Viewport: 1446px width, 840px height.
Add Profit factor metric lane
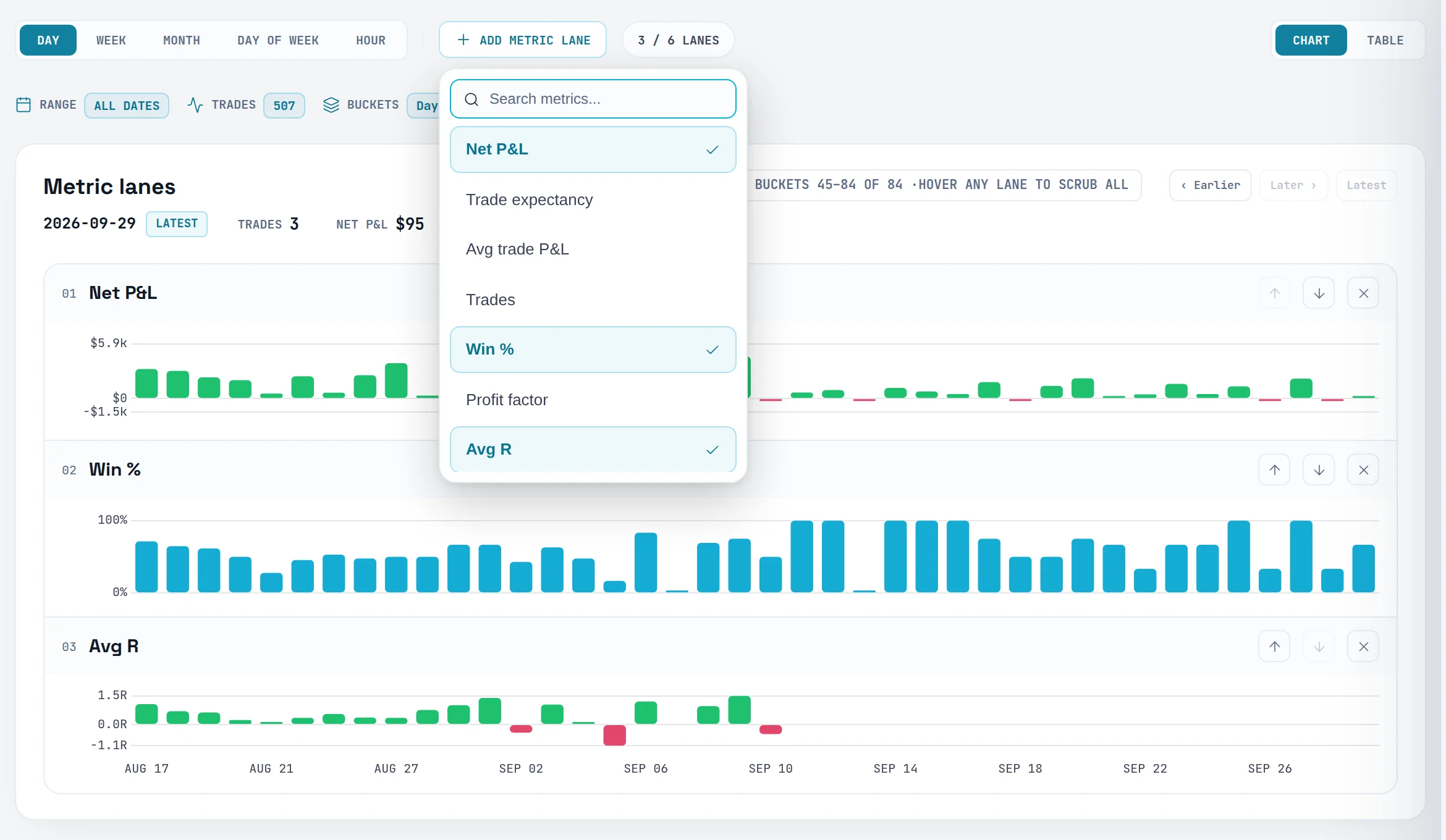[x=593, y=400]
